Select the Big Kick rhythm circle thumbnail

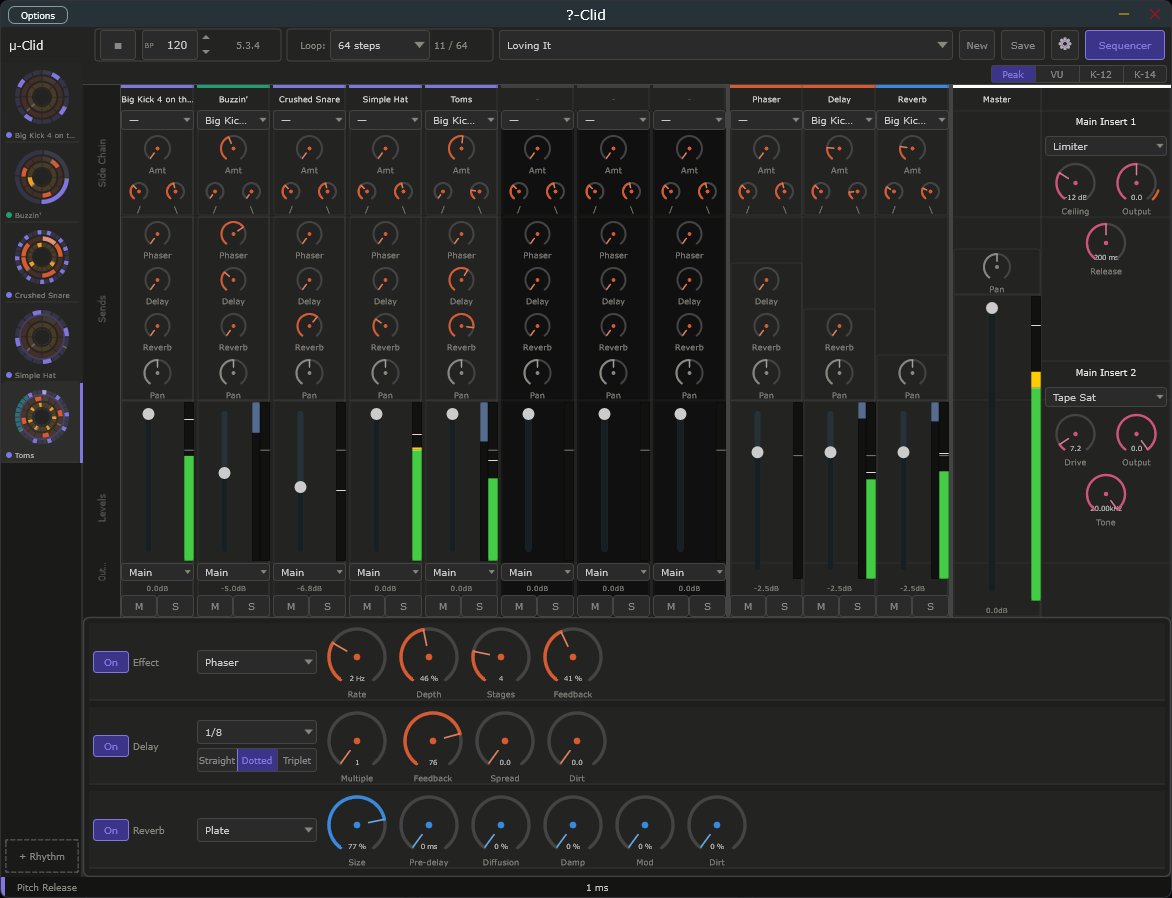coord(43,97)
